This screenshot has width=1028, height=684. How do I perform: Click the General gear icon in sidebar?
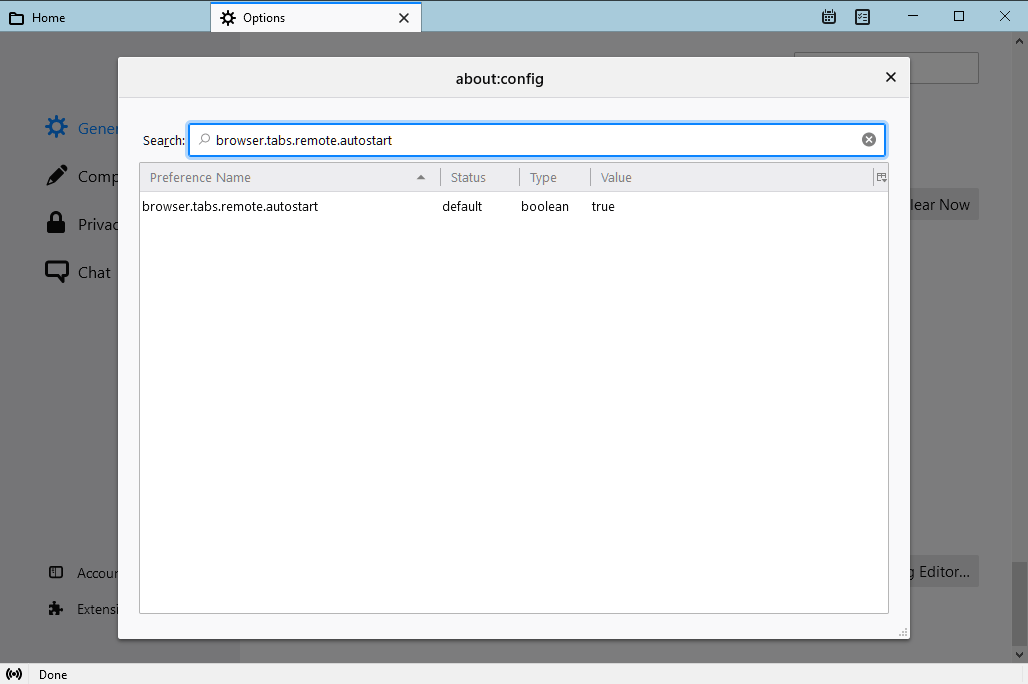click(56, 127)
